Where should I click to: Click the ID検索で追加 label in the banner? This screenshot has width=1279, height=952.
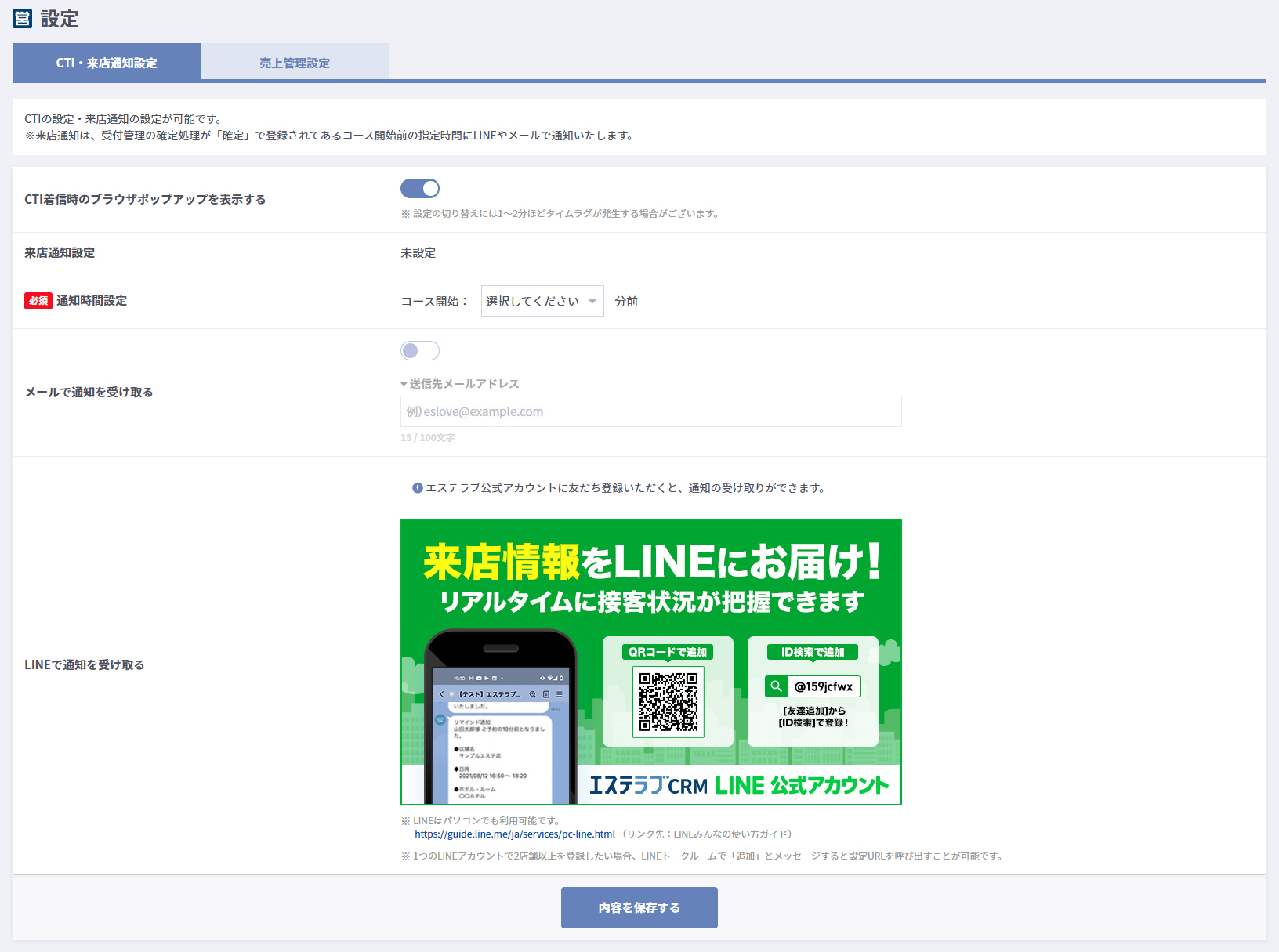pos(813,652)
